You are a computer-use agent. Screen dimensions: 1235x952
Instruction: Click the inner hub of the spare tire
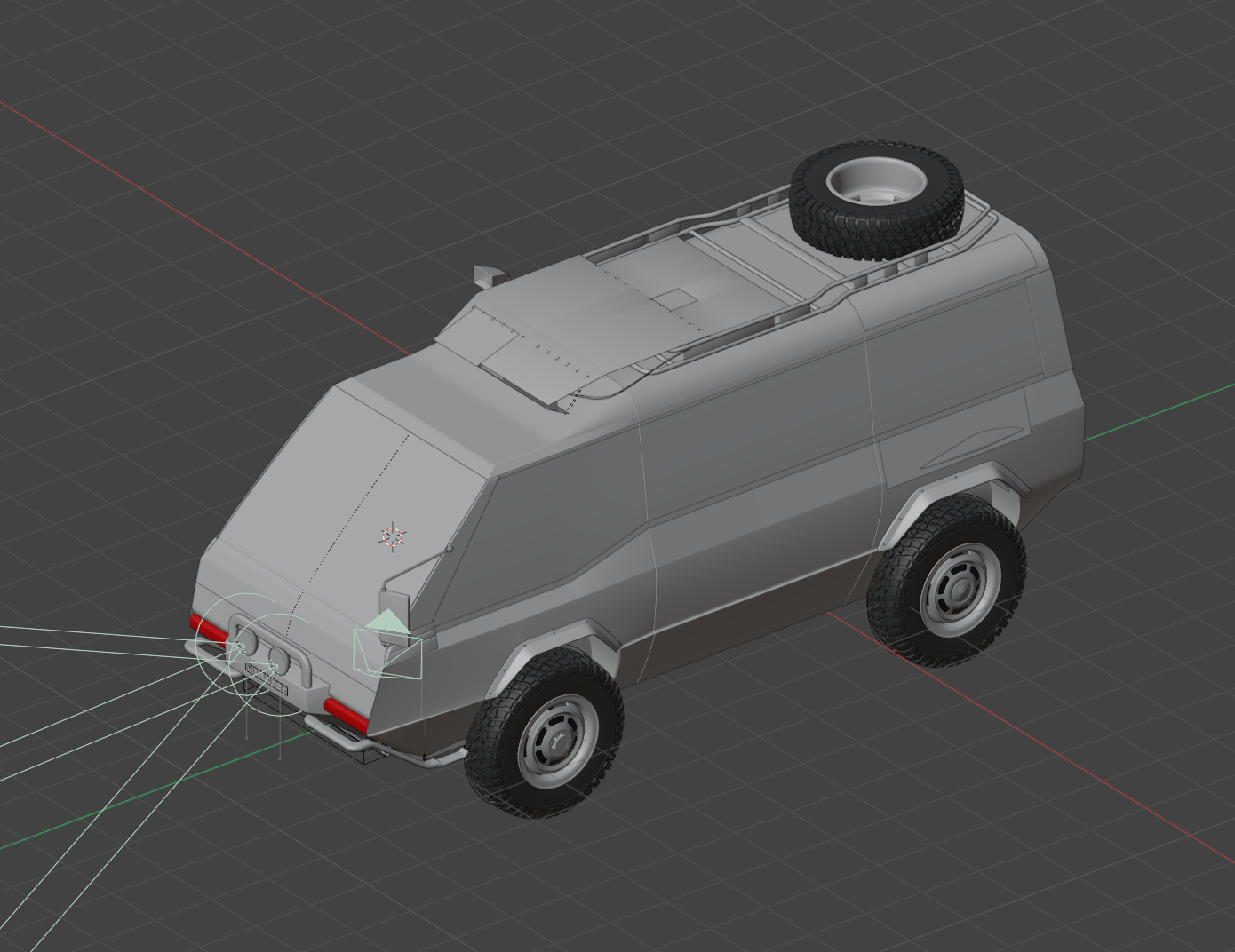coord(876,180)
